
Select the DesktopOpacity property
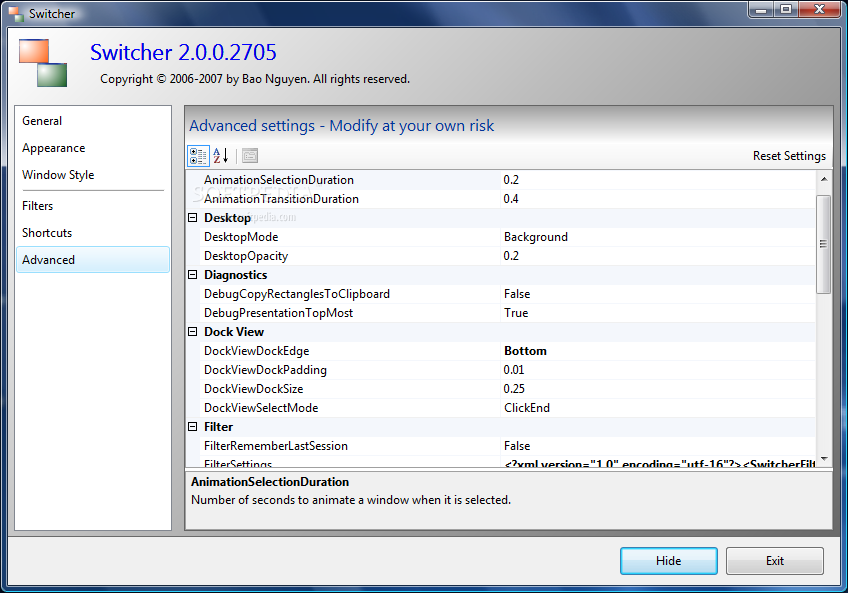pos(500,256)
